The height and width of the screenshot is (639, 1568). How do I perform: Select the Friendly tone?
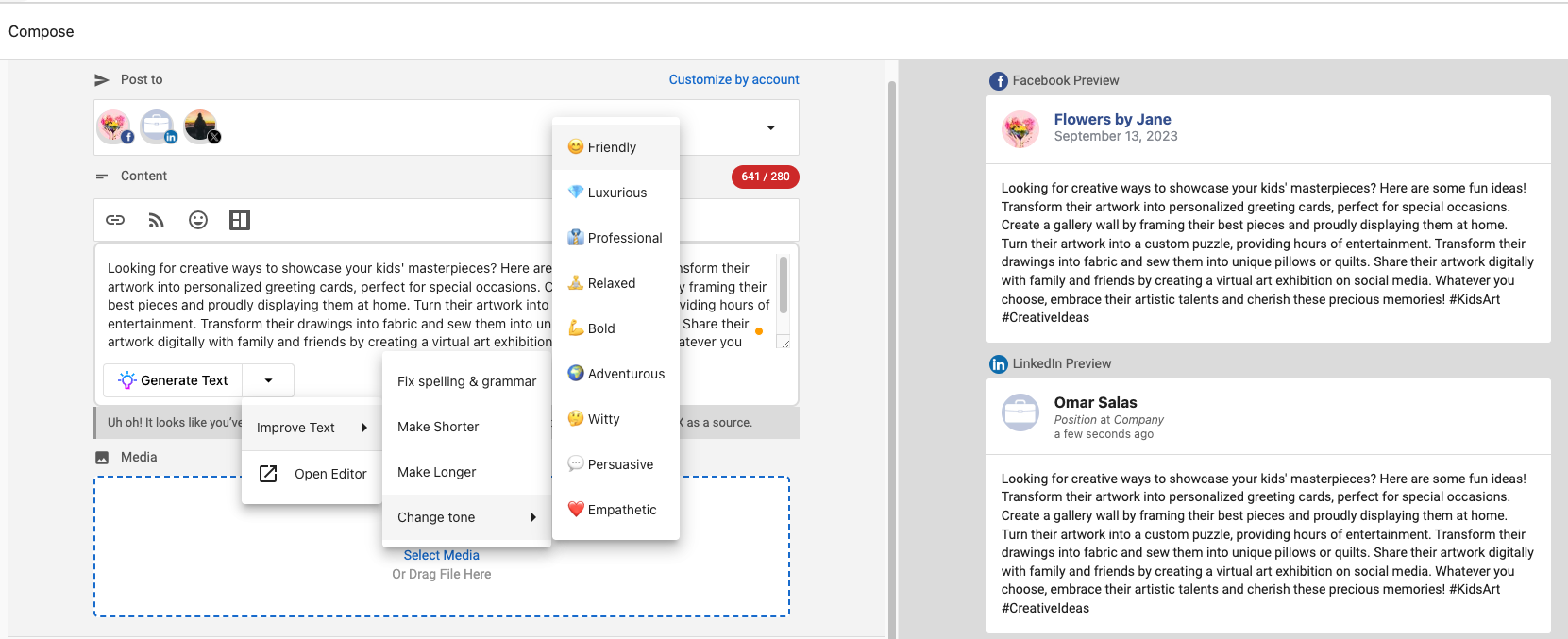pos(615,147)
